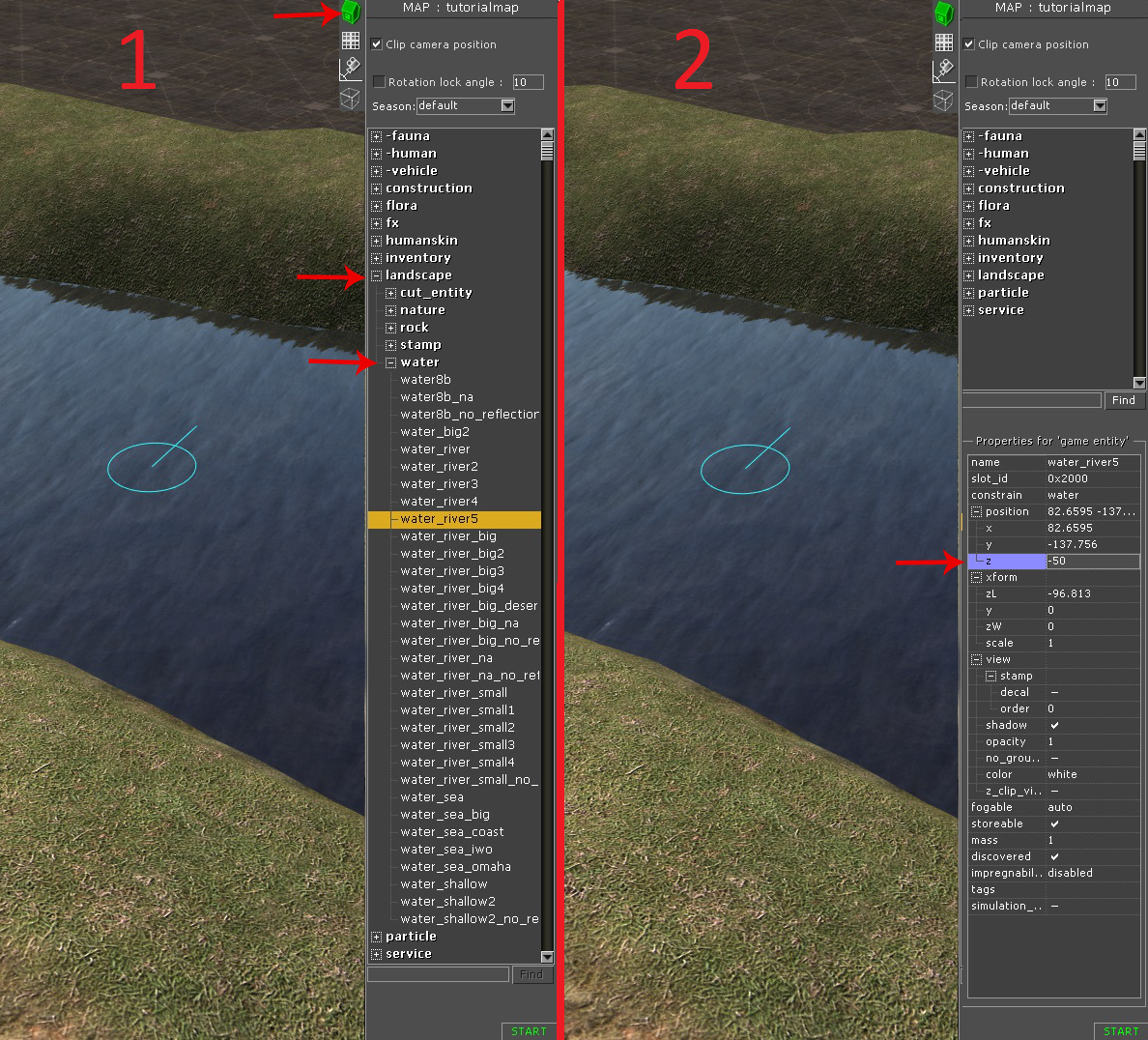
Task: Enable Rotation lock angle in panel 2
Action: 971,81
